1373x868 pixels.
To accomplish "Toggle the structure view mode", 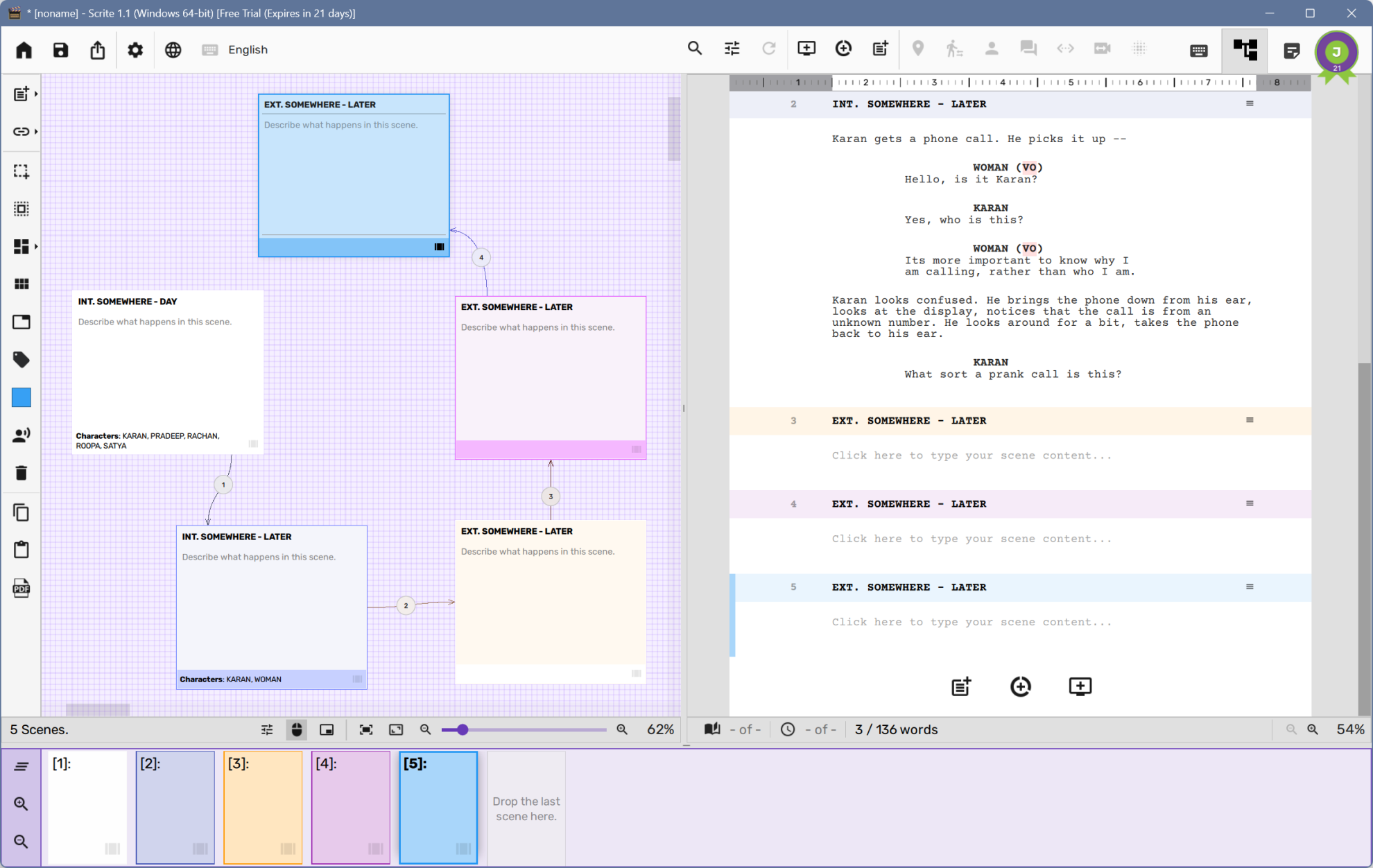I will [1245, 49].
